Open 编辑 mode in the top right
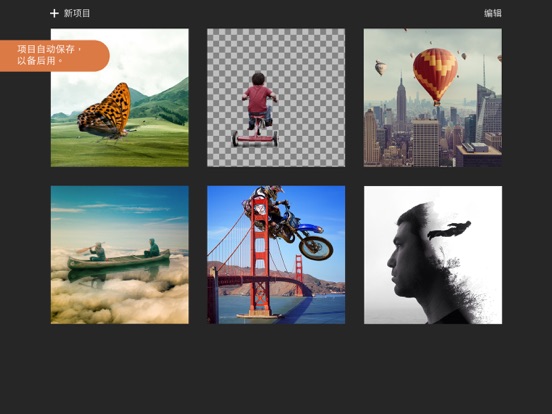The width and height of the screenshot is (552, 414). [493, 13]
